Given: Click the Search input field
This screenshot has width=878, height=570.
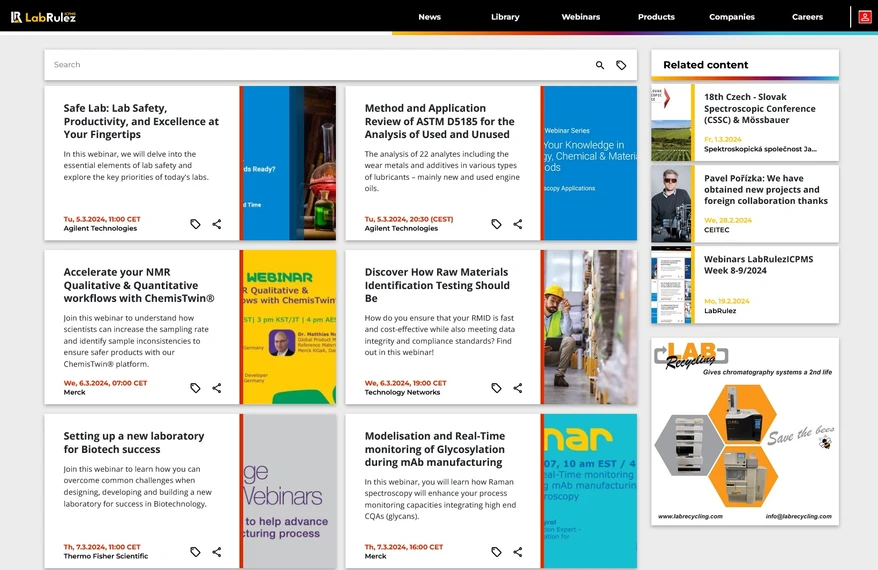Looking at the screenshot, I should (x=319, y=65).
